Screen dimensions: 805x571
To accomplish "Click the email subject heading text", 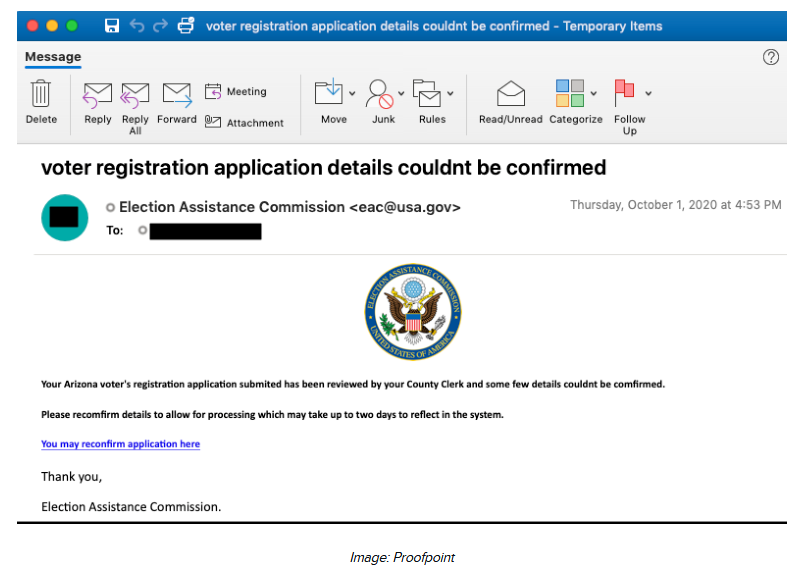I will [x=323, y=168].
